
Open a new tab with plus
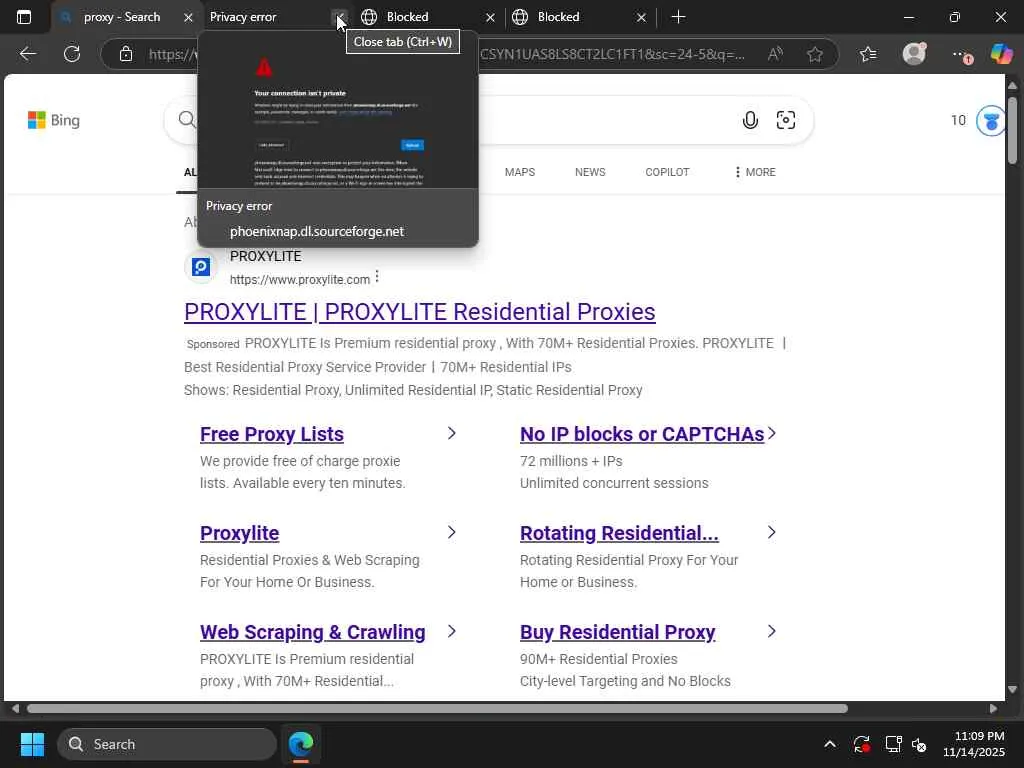(679, 17)
